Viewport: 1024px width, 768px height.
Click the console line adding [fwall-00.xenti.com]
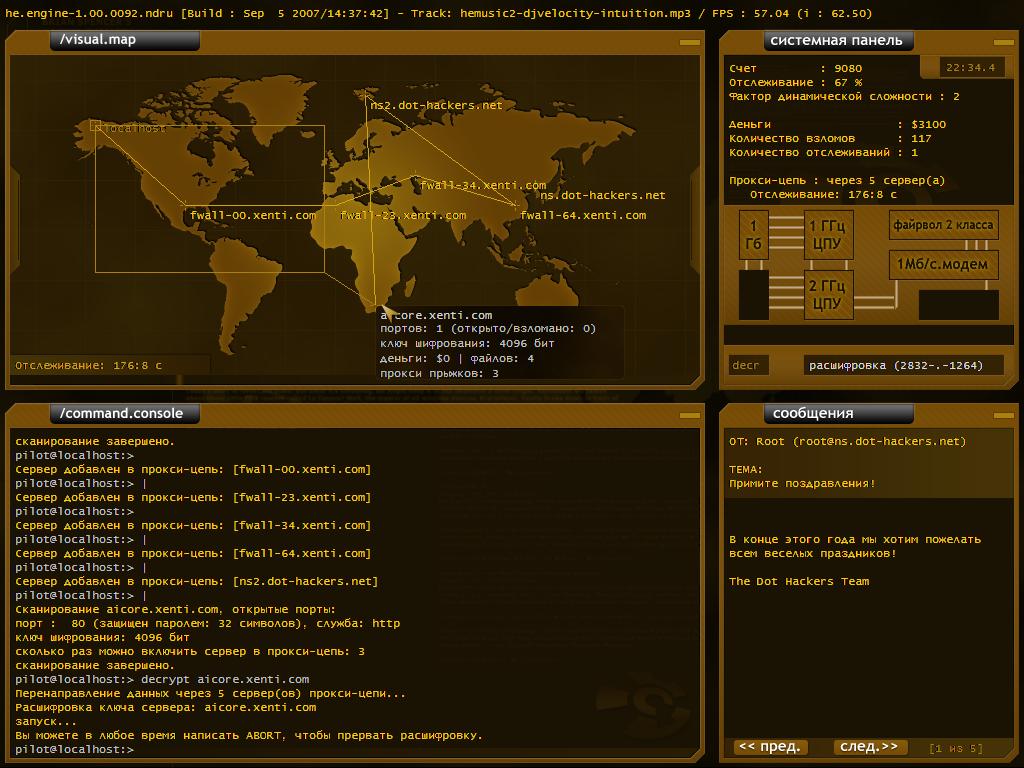click(193, 469)
